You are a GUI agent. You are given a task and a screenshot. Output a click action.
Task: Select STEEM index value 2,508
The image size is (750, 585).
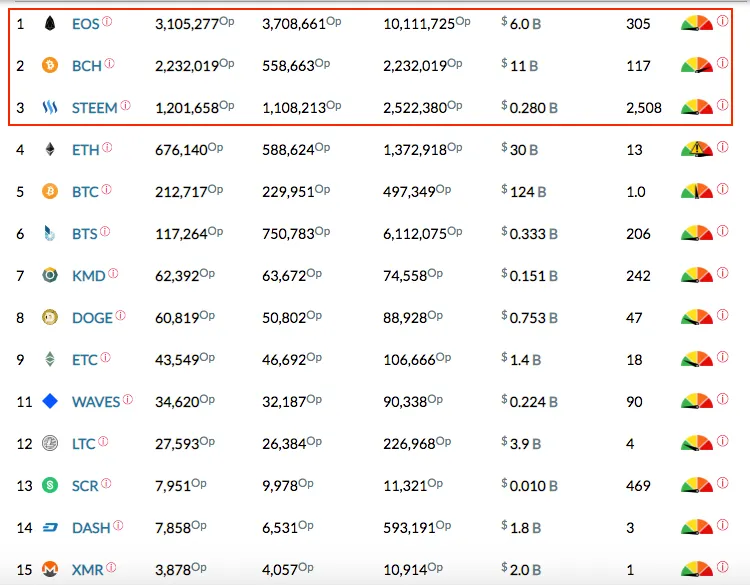point(644,108)
